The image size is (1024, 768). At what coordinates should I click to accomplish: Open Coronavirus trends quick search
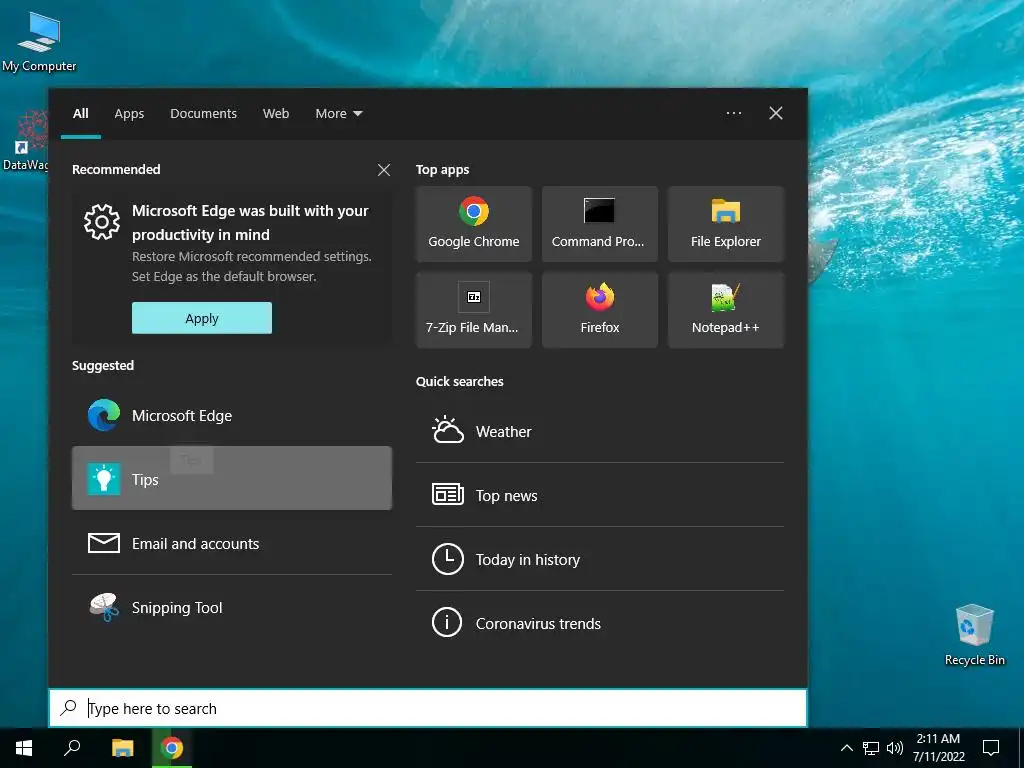pos(600,623)
